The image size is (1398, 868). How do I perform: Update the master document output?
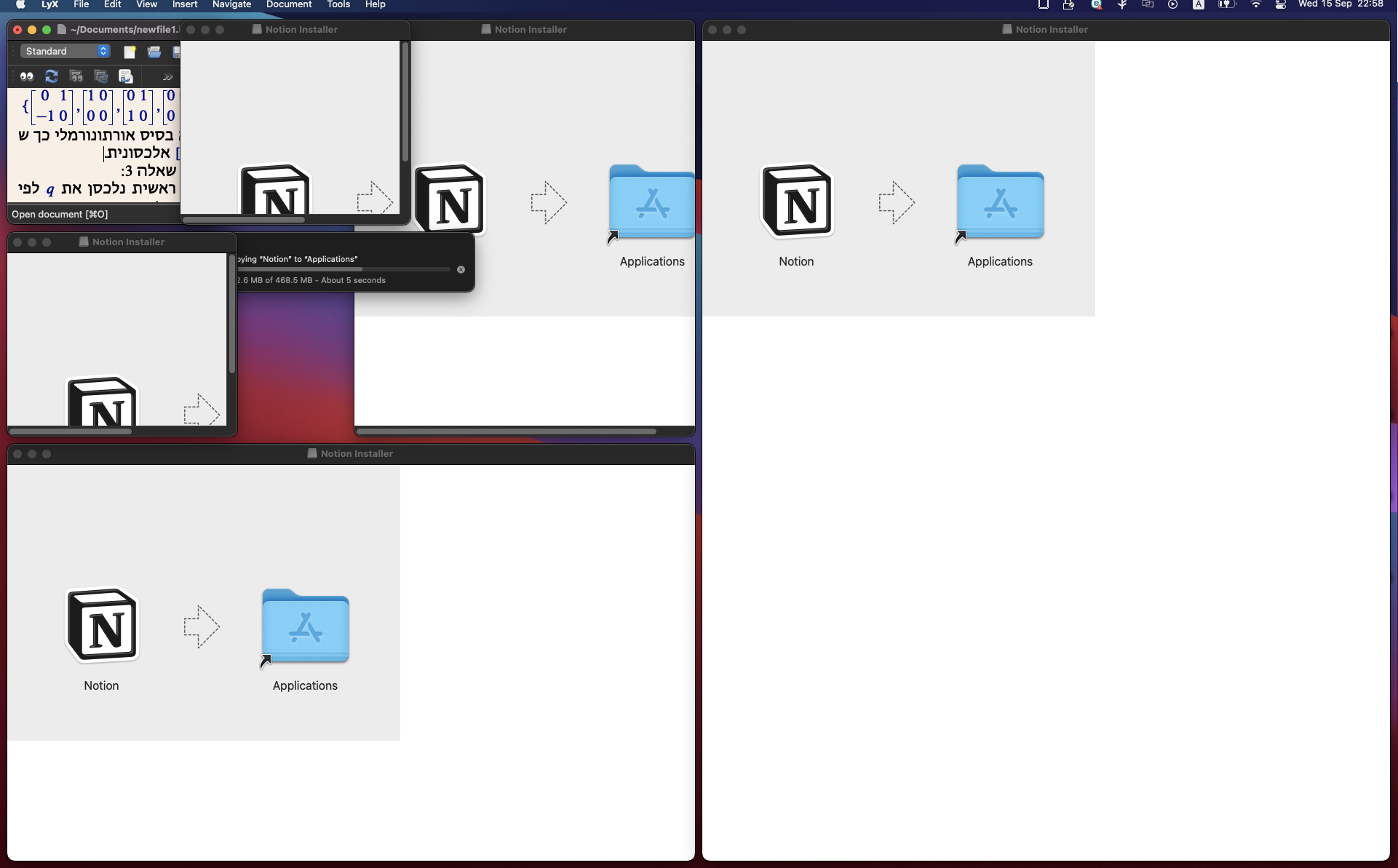click(101, 76)
